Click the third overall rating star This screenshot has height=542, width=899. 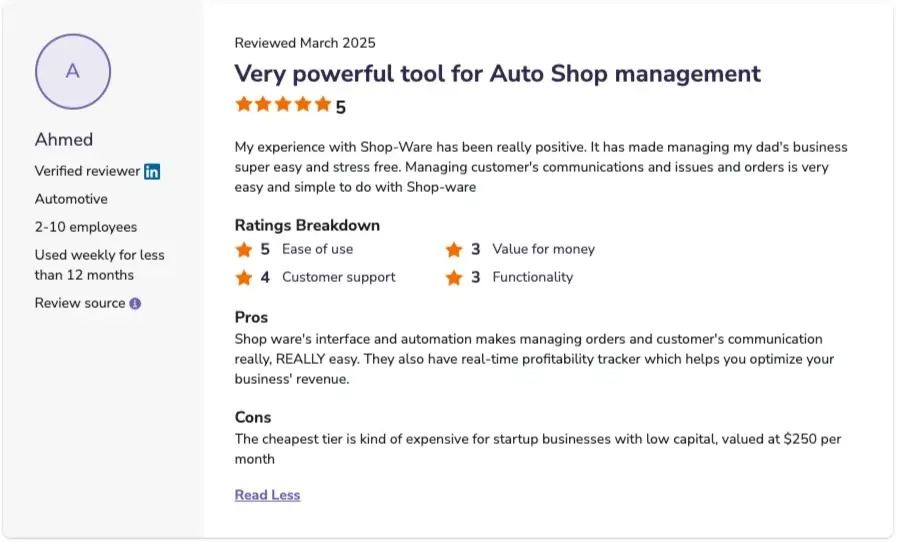283,104
